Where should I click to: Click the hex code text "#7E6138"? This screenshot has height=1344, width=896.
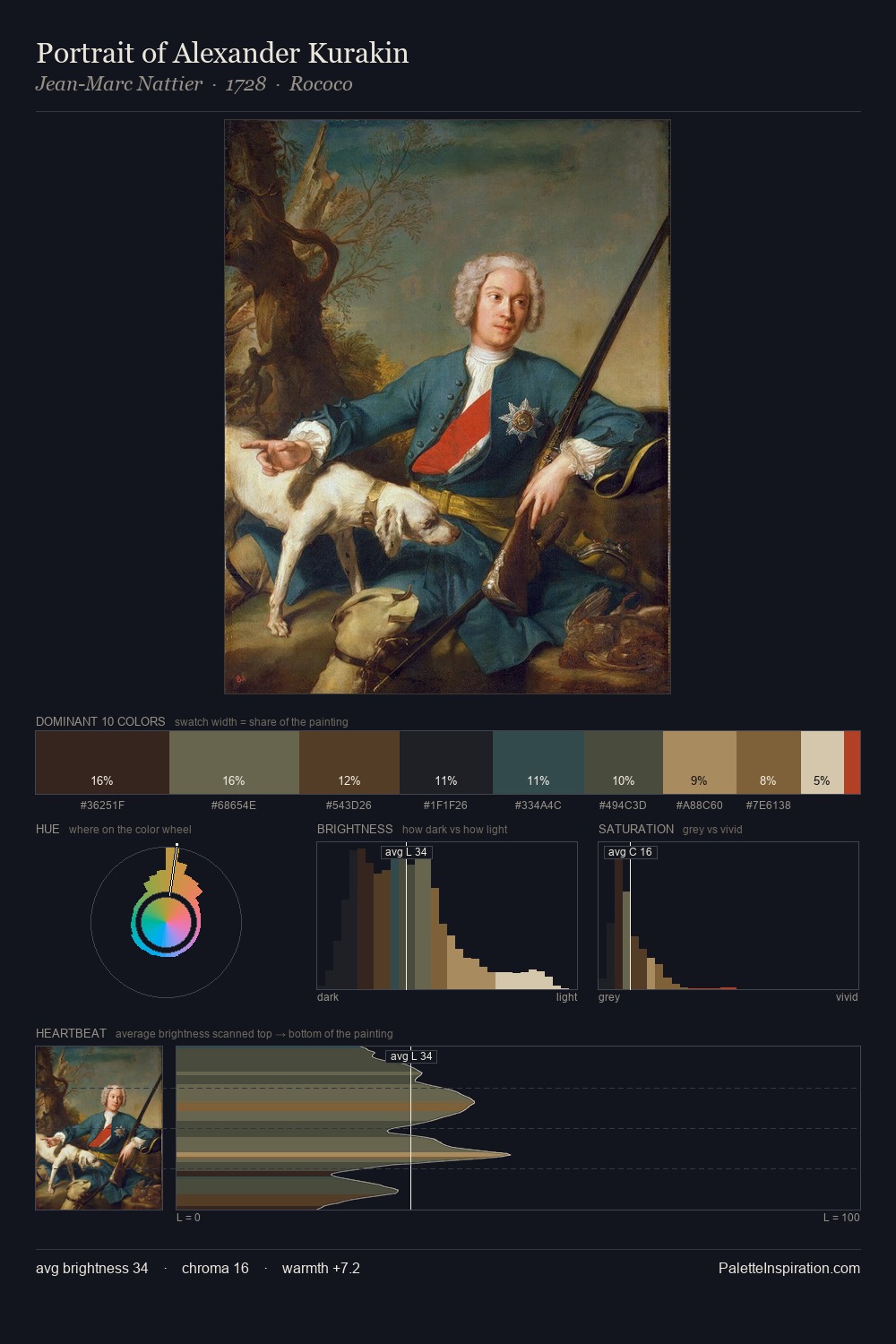pos(769,806)
